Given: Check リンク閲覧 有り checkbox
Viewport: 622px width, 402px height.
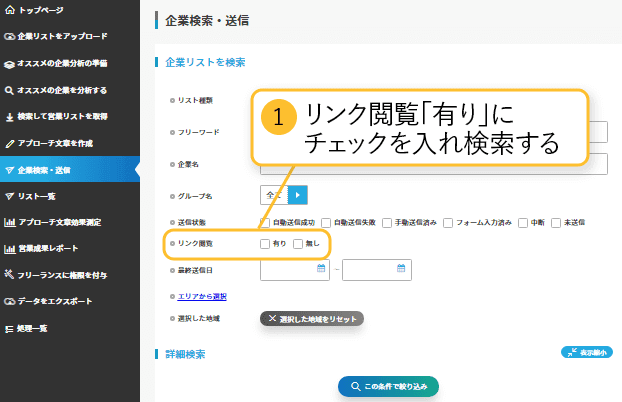Looking at the screenshot, I should [265, 244].
